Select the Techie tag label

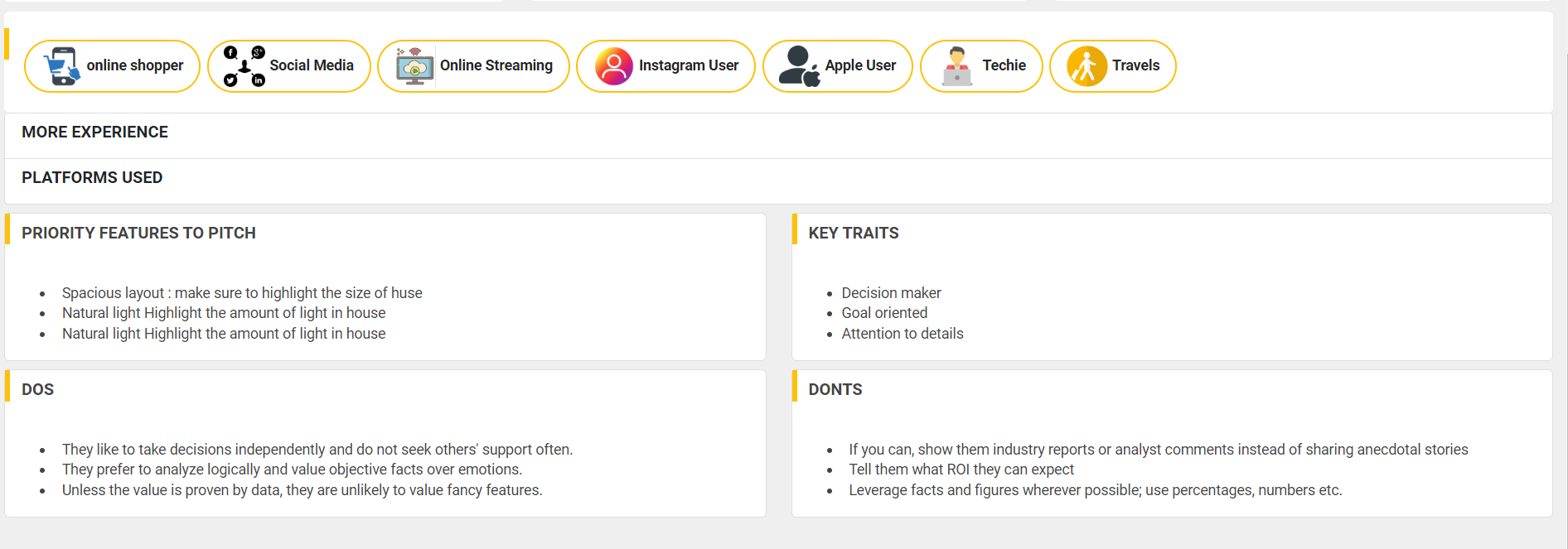click(1004, 65)
